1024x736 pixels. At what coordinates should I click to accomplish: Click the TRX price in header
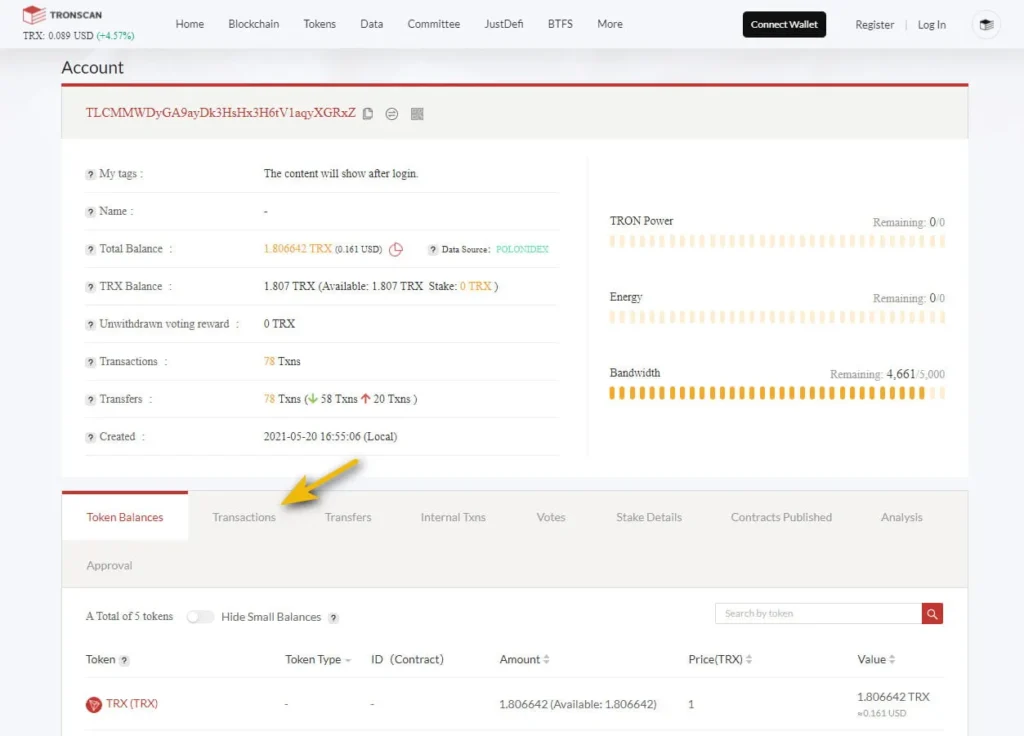pos(78,35)
